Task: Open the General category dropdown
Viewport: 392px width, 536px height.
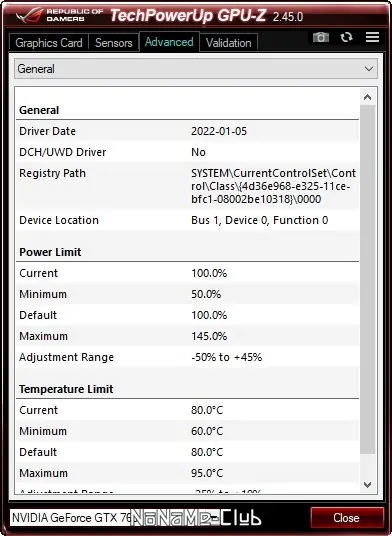Action: (196, 69)
